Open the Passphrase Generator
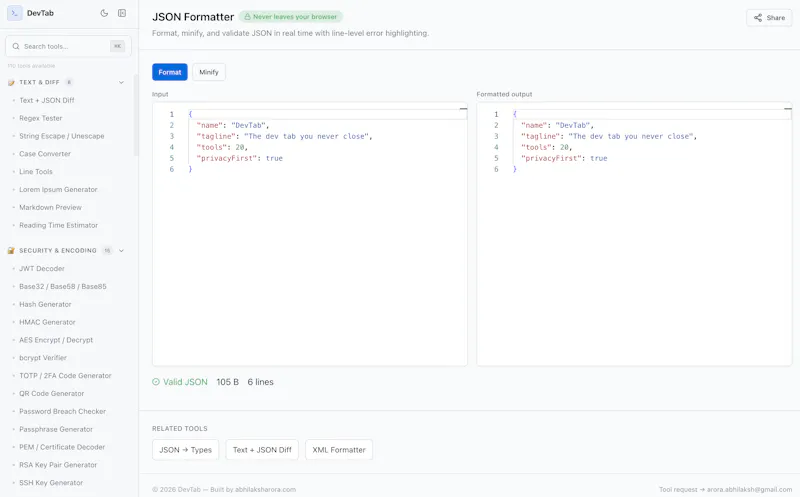The image size is (800, 497). (x=56, y=430)
